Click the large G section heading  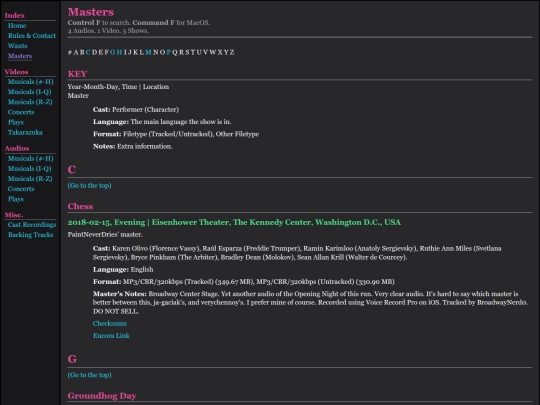(x=72, y=359)
